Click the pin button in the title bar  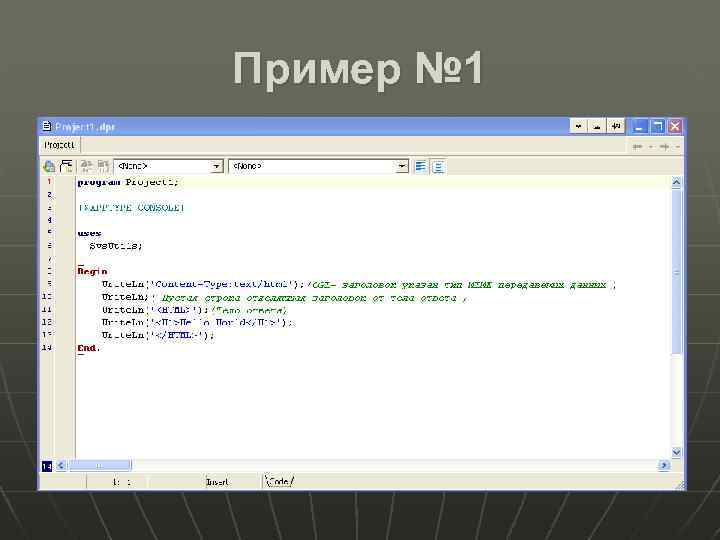click(x=616, y=126)
